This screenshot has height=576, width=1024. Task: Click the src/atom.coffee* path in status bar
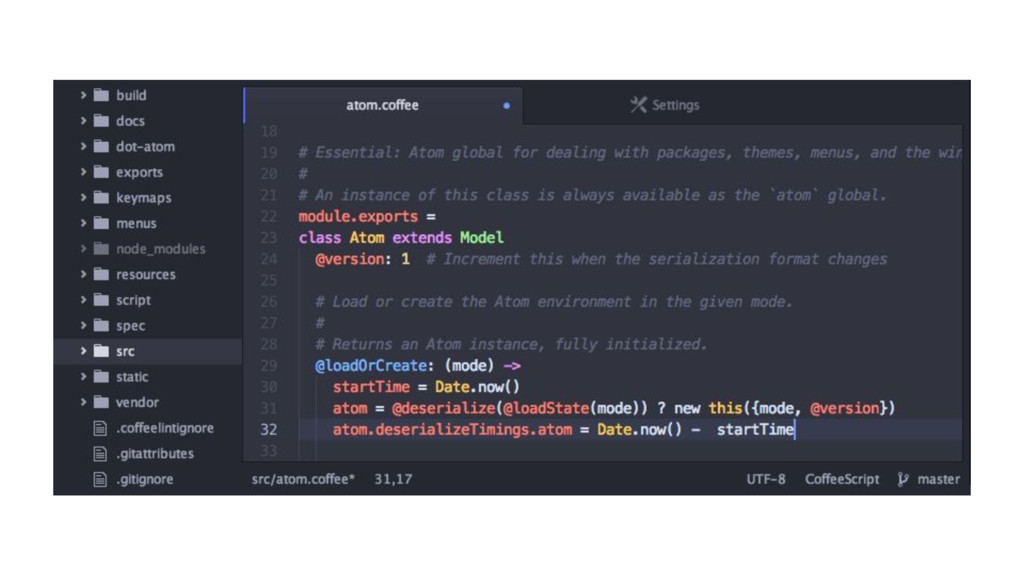pos(303,479)
